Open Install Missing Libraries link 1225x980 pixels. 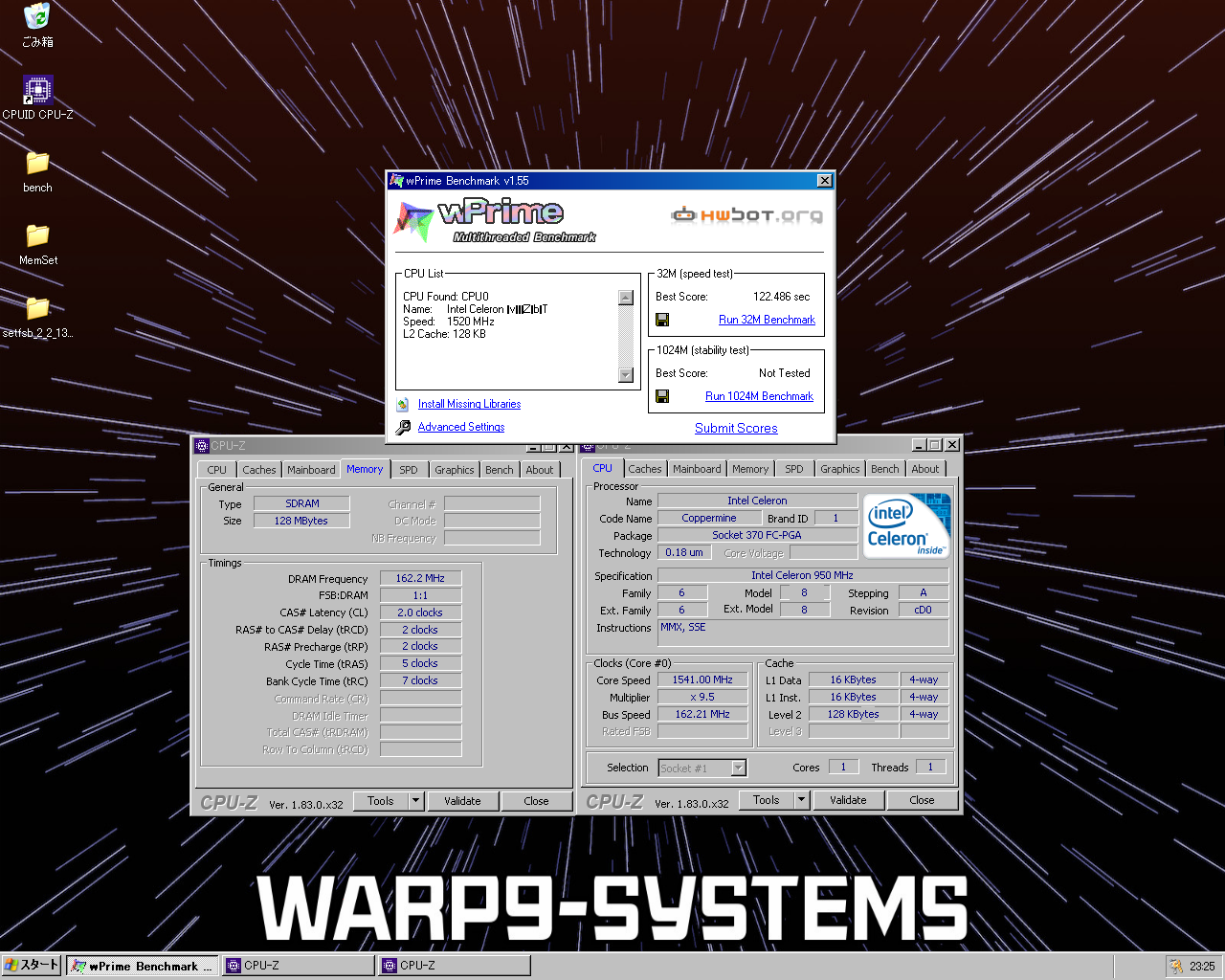(469, 404)
